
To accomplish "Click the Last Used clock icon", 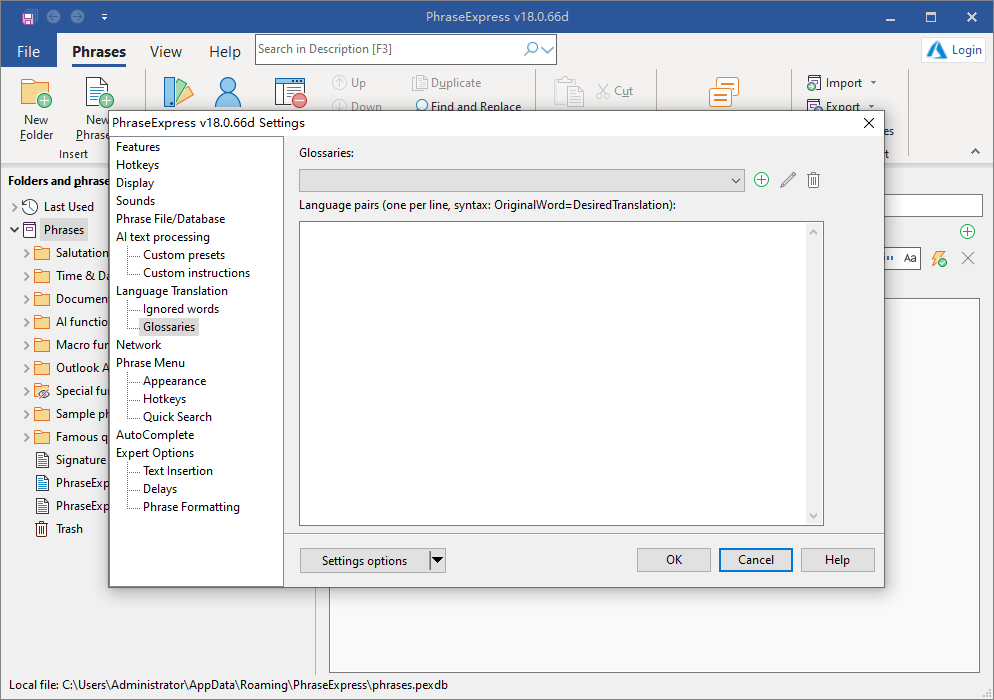I will pyautogui.click(x=30, y=207).
